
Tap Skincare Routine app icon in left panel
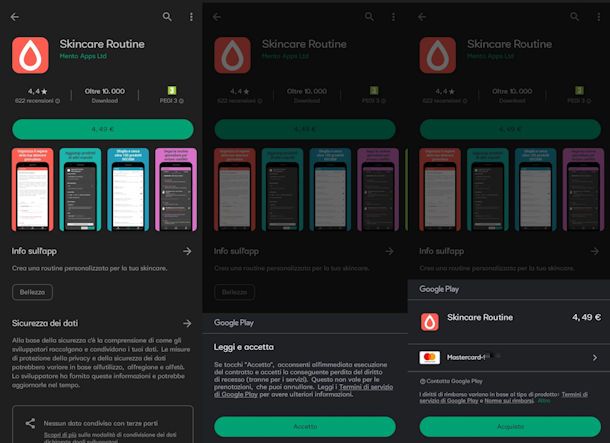click(30, 55)
